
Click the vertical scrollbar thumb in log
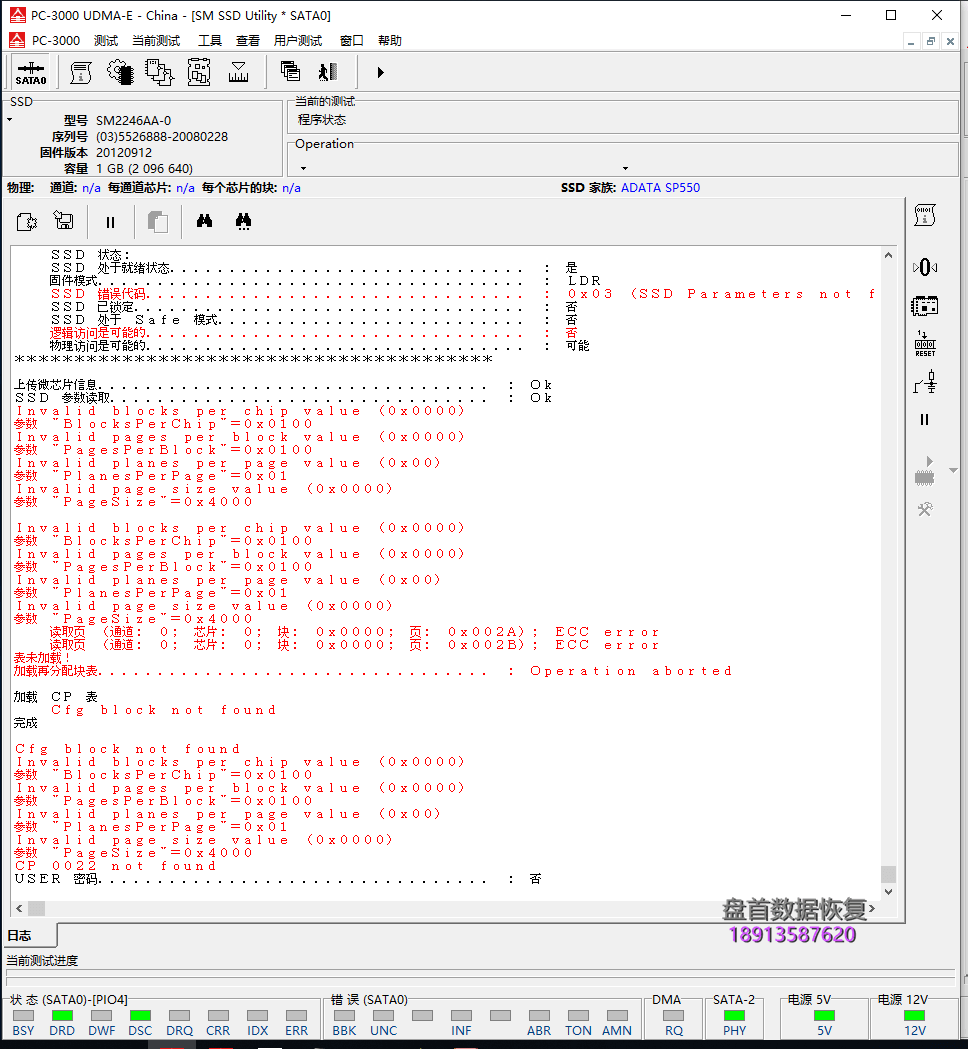(x=888, y=874)
